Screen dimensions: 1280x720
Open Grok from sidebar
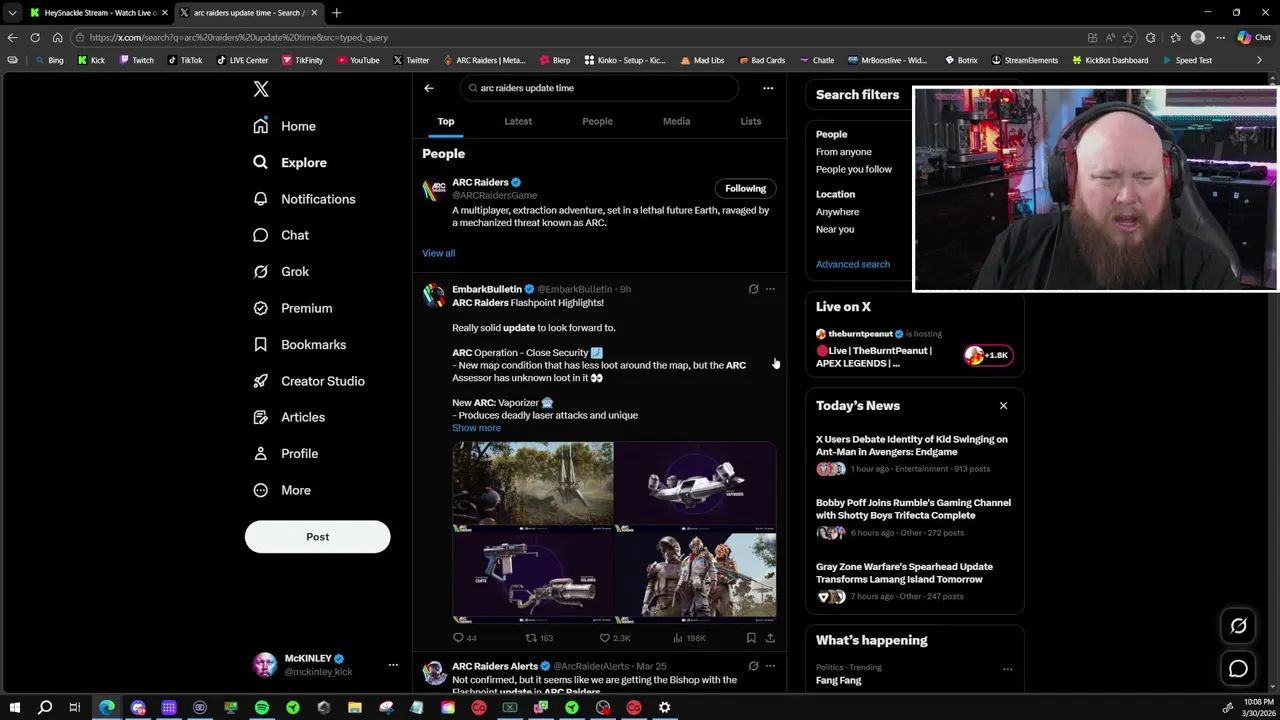(281, 271)
